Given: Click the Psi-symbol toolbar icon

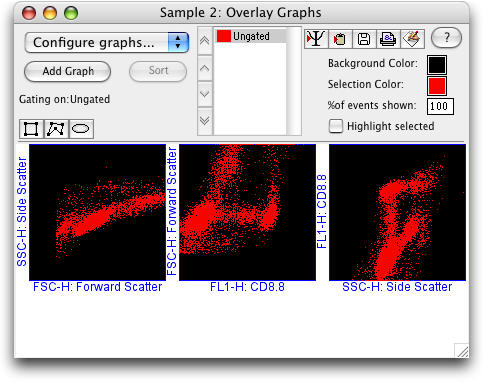Looking at the screenshot, I should coord(316,39).
